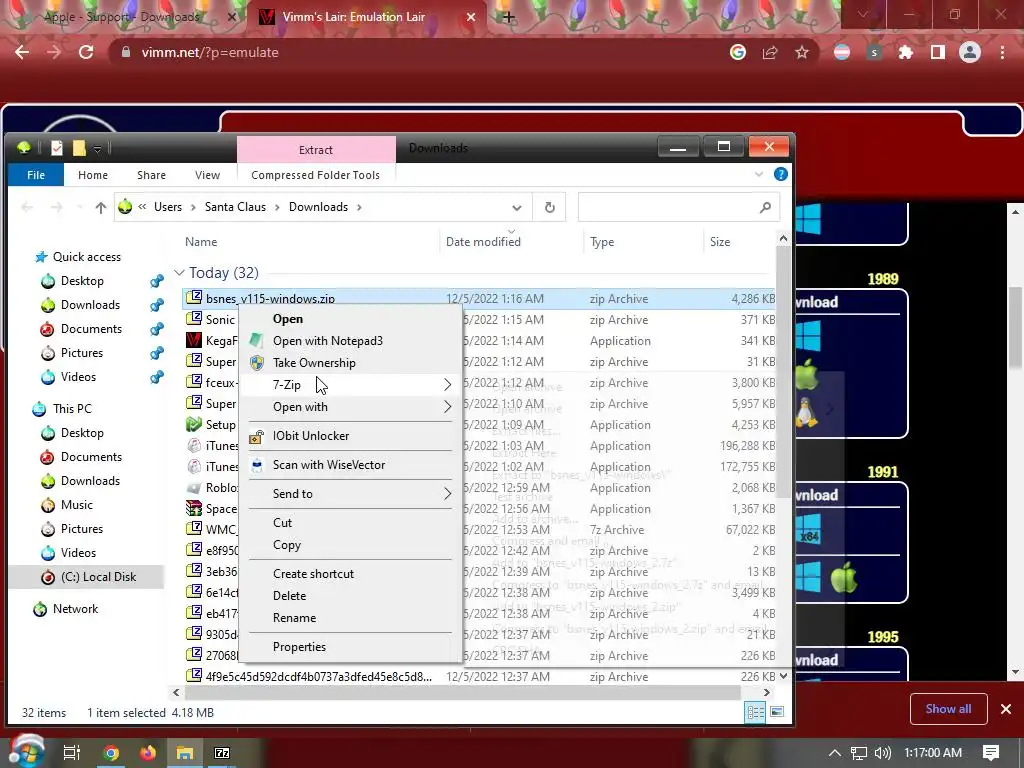Show hidden system tray icons
Screen dimensions: 1024x768
click(835, 753)
